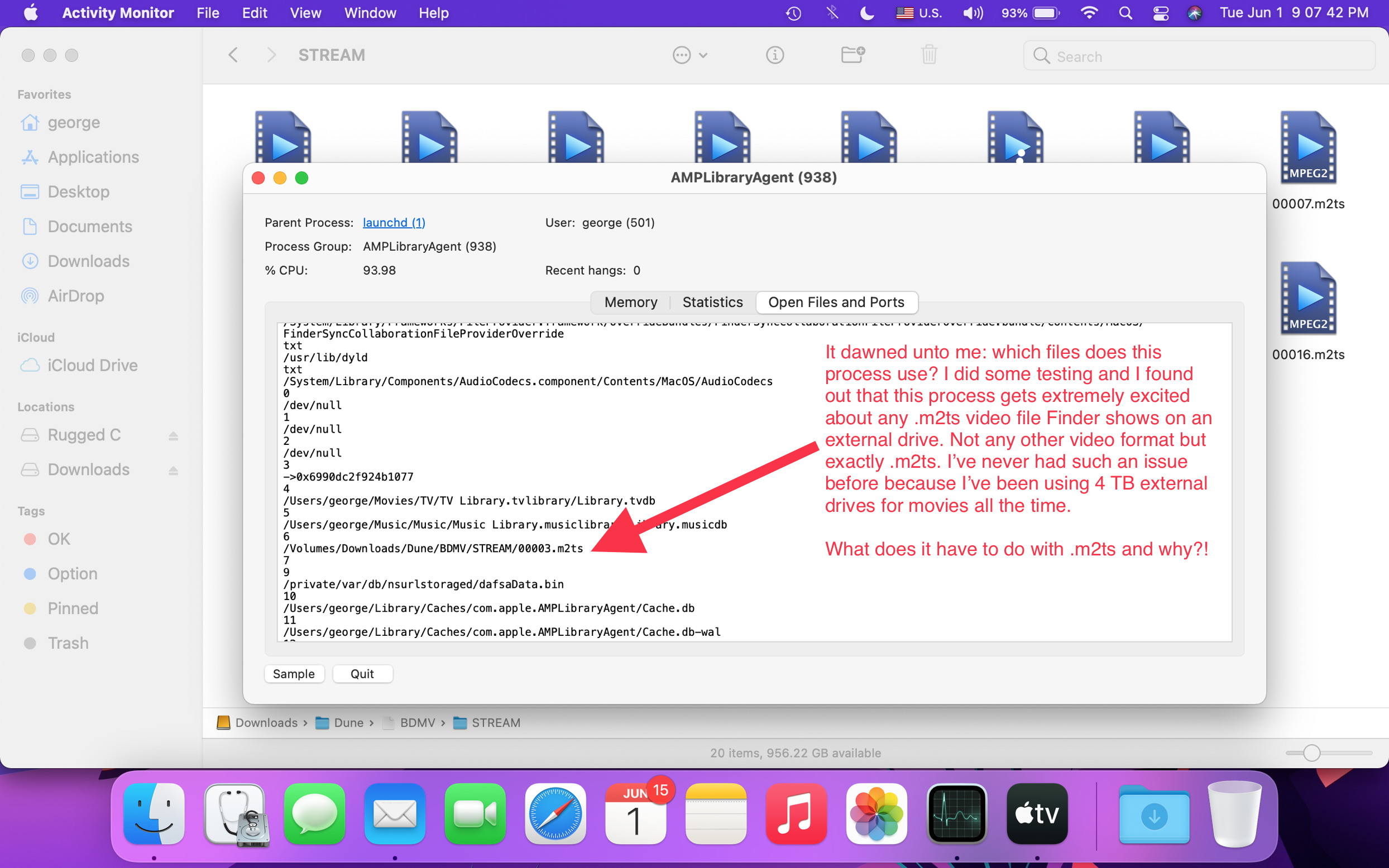Switch to the Memory tab
This screenshot has height=868, width=1389.
[630, 302]
